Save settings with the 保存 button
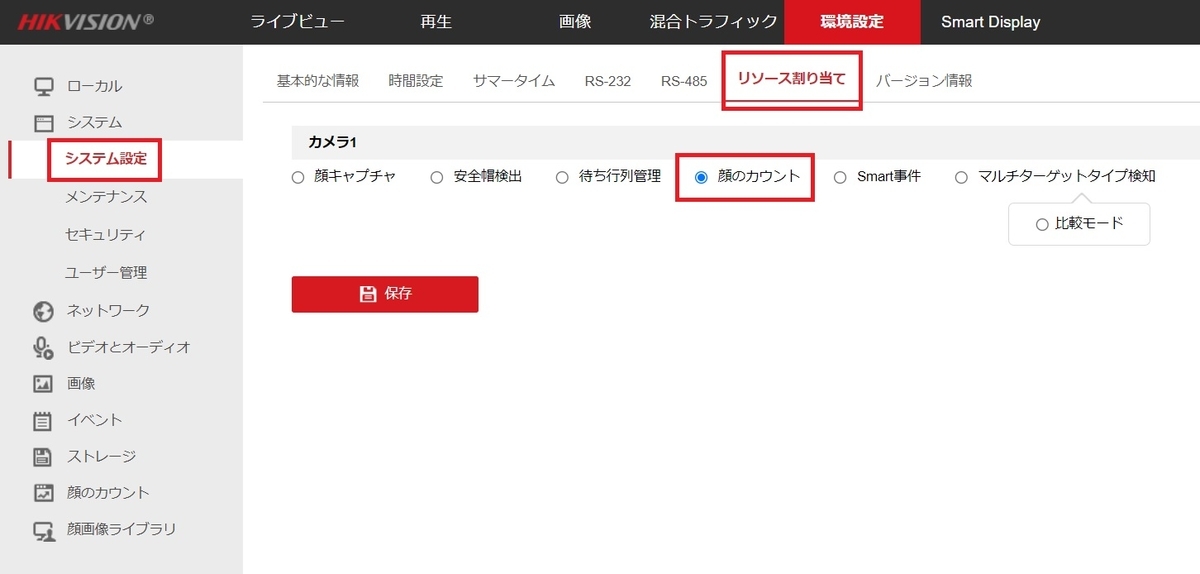1200x574 pixels. coord(385,294)
